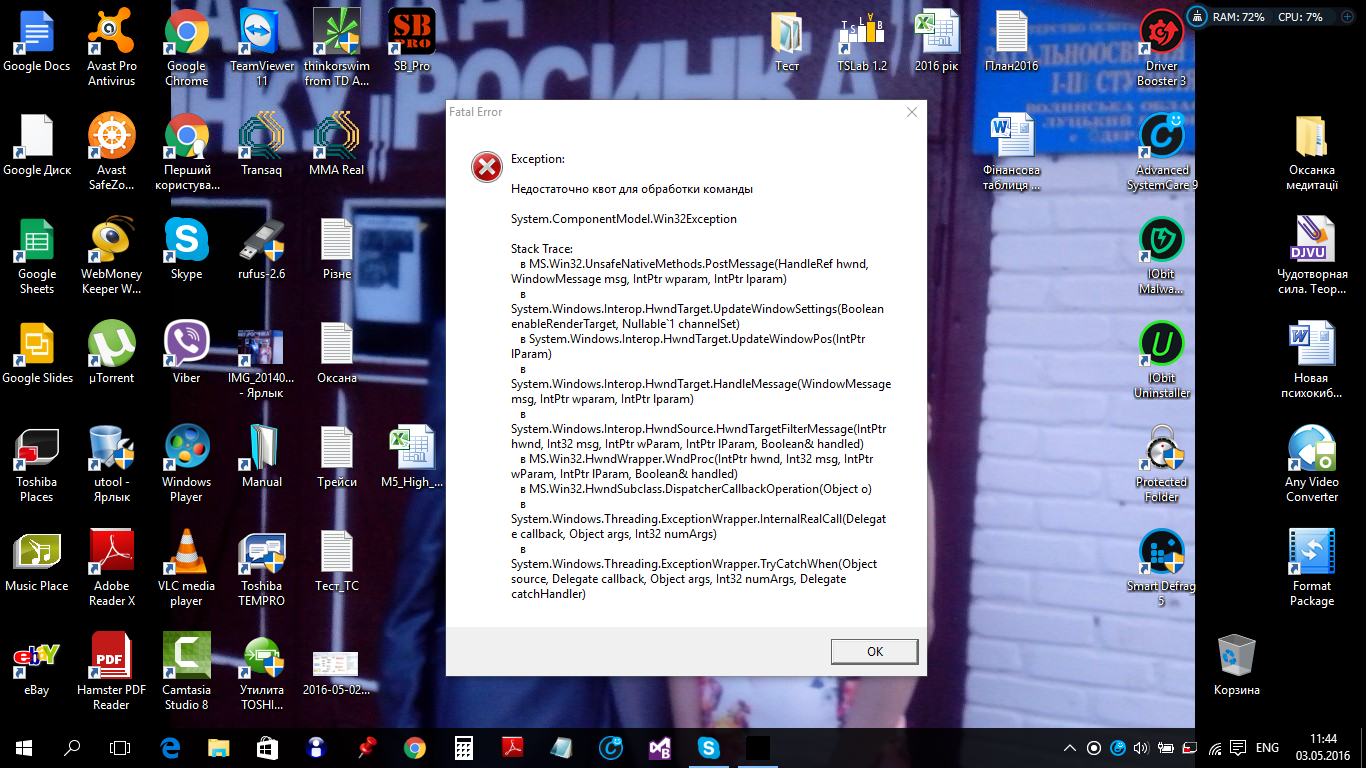Screen dimensions: 1366x768
Task: Select the 2016 рік Excel file
Action: 937,42
